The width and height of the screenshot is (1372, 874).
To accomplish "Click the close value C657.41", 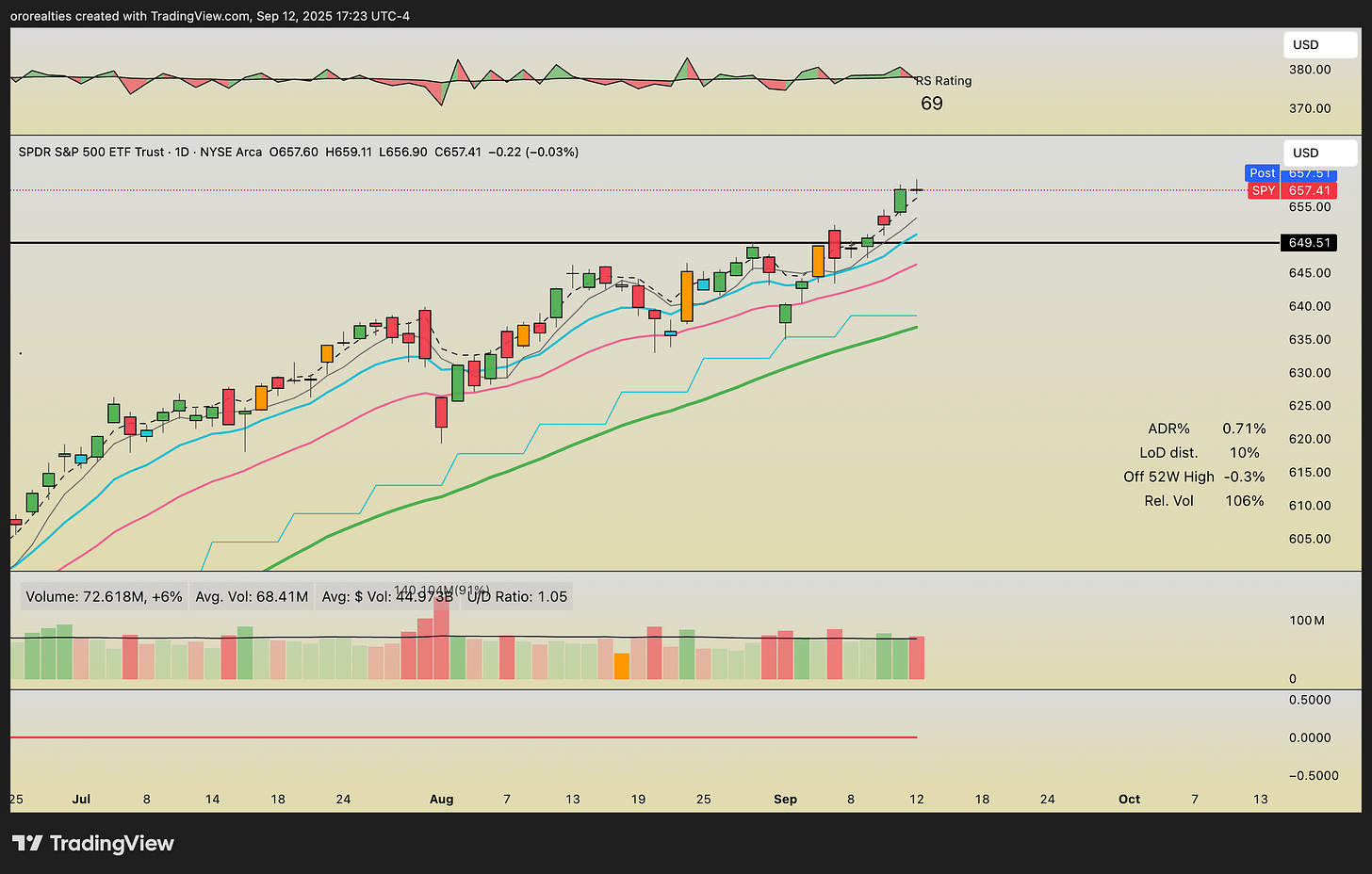I will 458,152.
